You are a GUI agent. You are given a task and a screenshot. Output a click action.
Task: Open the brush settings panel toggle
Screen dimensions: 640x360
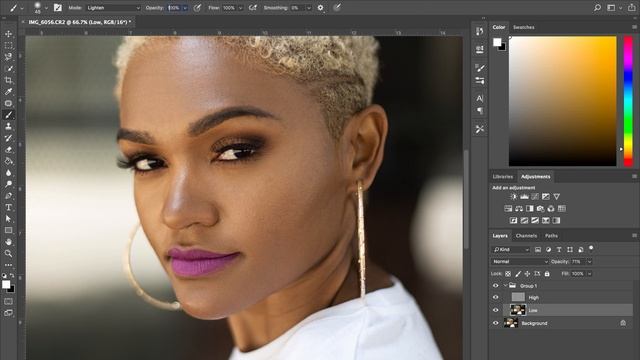58,7
